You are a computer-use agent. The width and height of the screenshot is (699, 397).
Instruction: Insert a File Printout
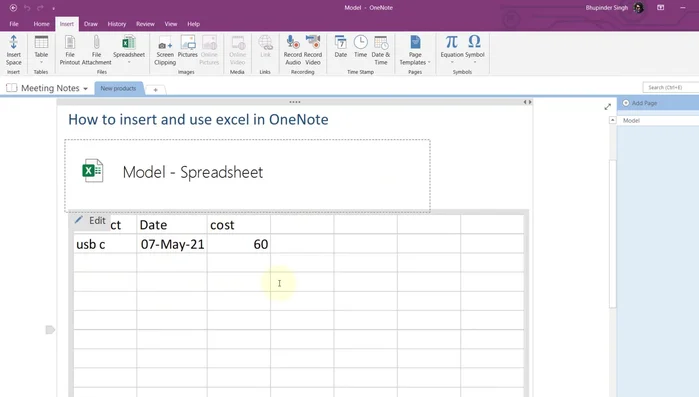[x=70, y=50]
